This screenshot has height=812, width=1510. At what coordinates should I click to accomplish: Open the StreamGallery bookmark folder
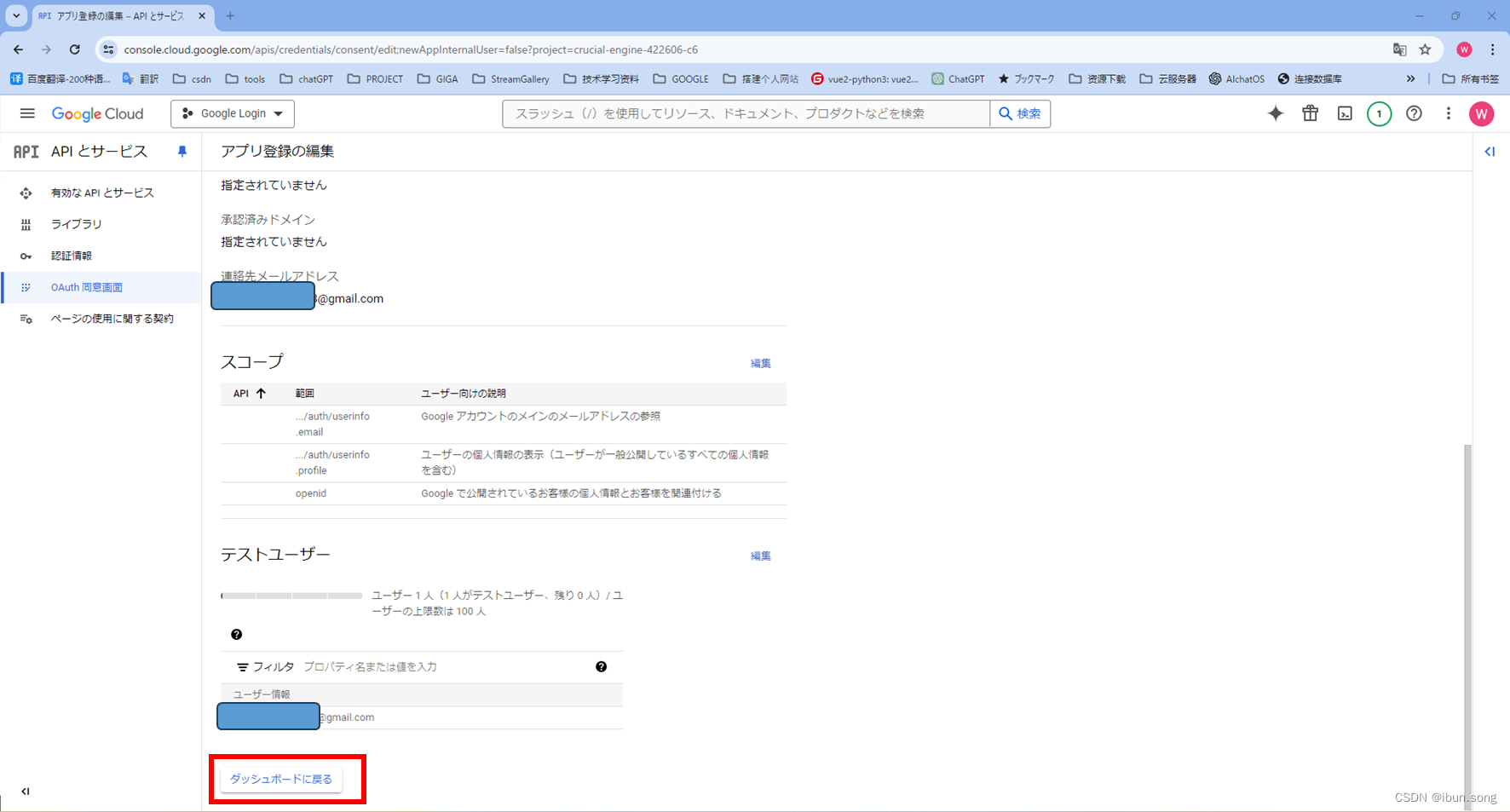pos(511,79)
